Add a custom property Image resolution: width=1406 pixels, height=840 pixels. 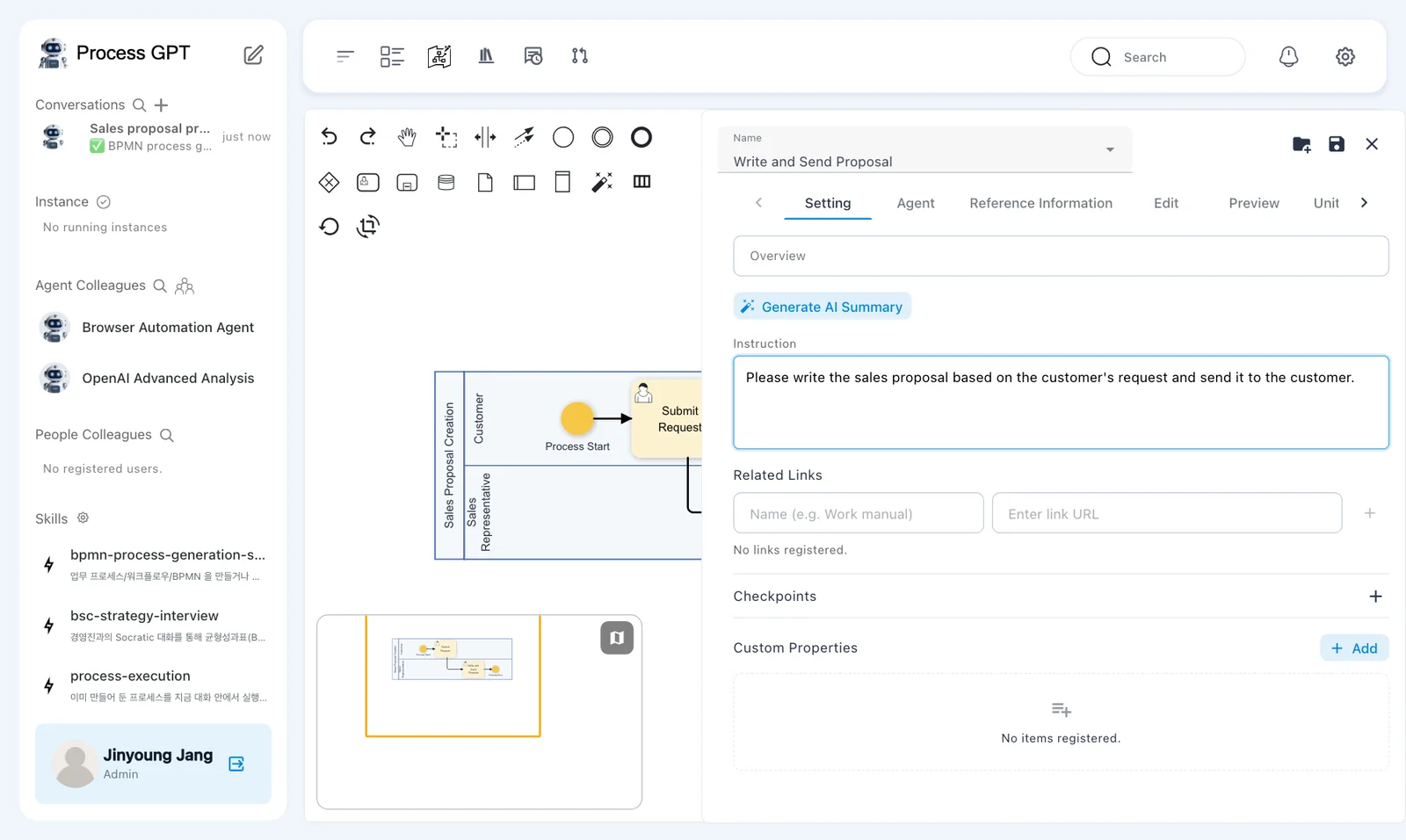click(x=1354, y=648)
